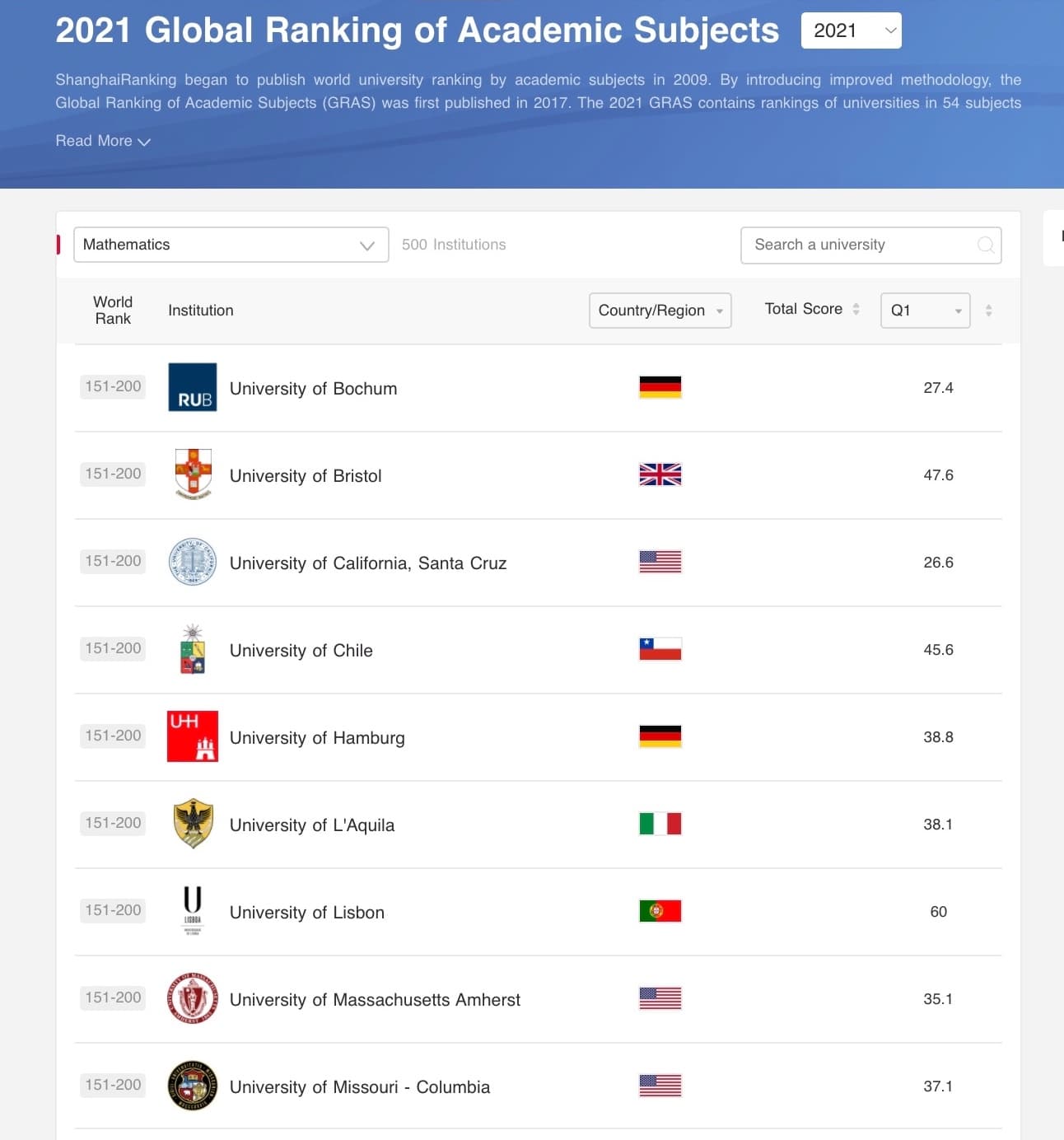
Task: Click the Italian flag icon
Action: [x=660, y=824]
